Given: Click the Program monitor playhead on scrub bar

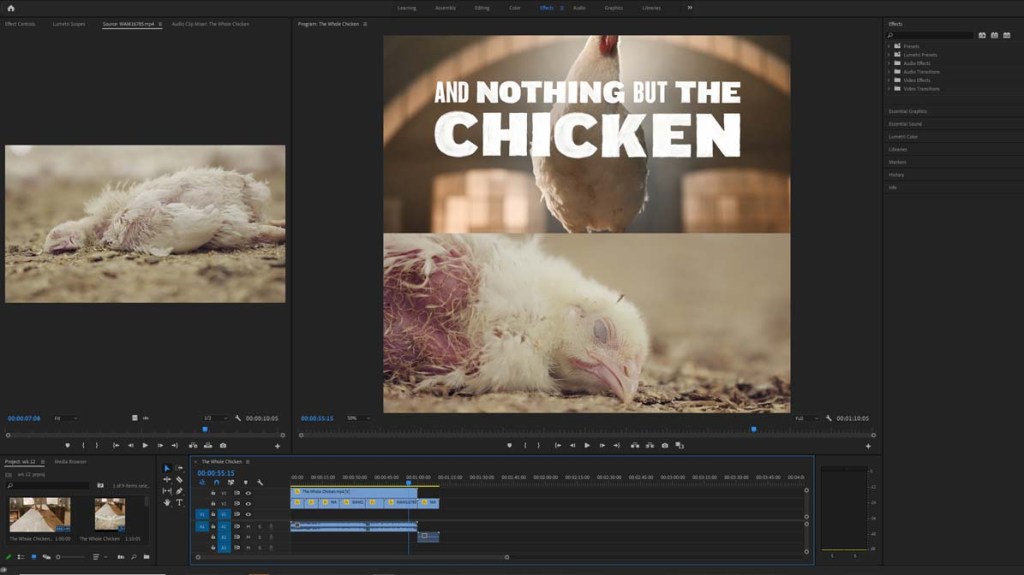Looking at the screenshot, I should pos(754,429).
